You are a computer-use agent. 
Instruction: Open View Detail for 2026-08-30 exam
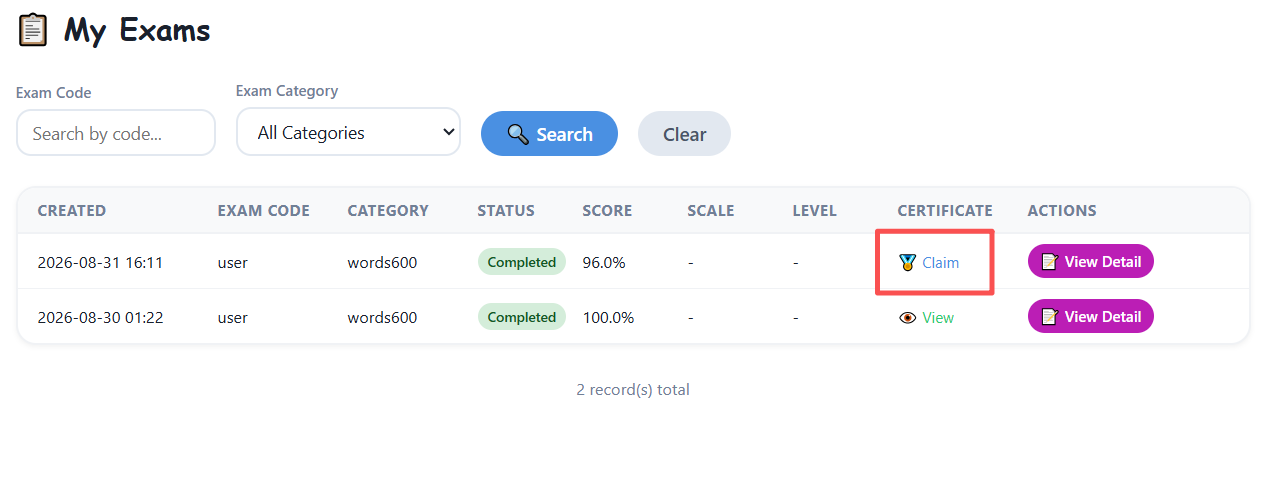click(1091, 317)
